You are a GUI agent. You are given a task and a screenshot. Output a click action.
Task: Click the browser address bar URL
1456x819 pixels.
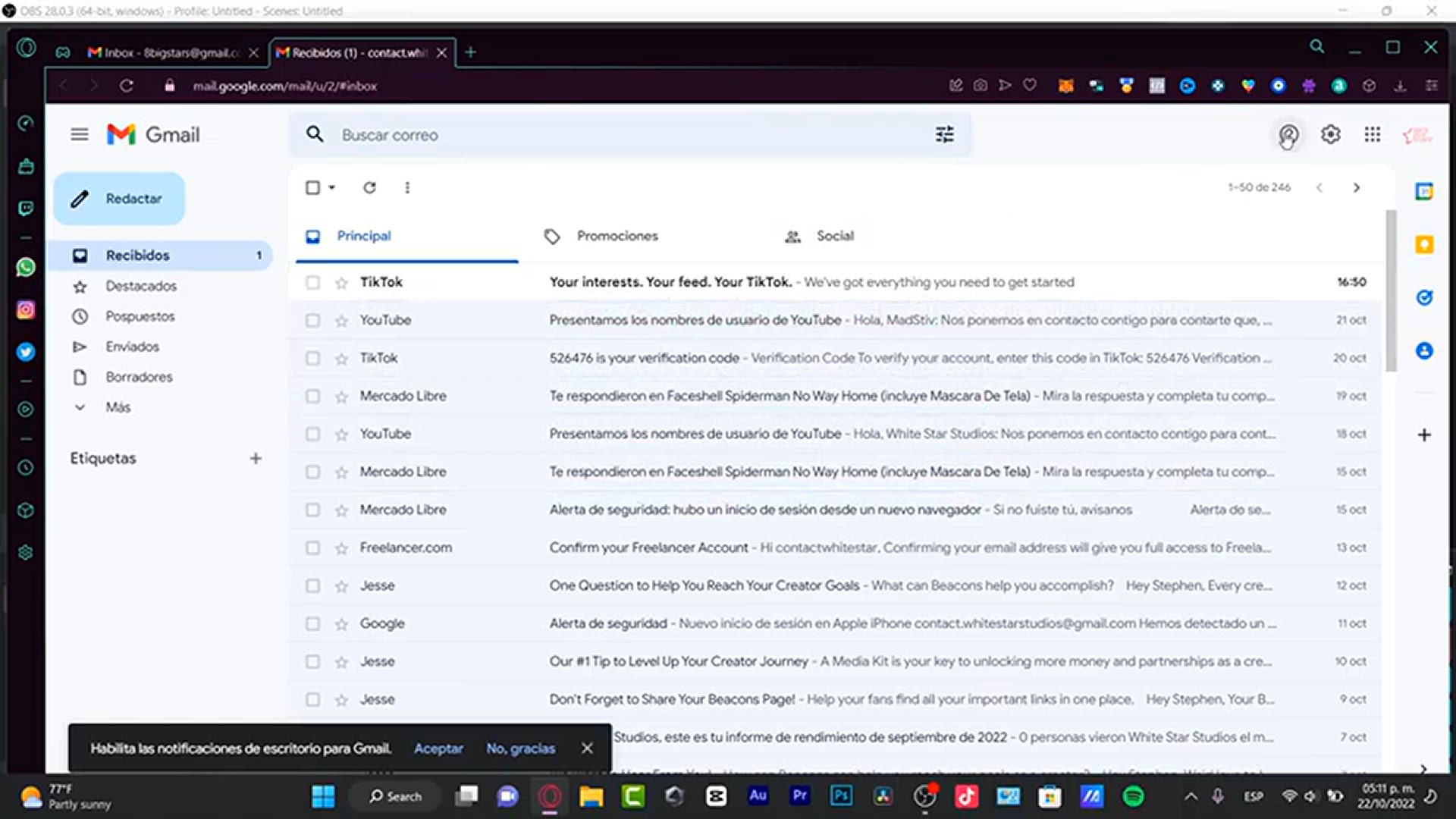coord(284,86)
